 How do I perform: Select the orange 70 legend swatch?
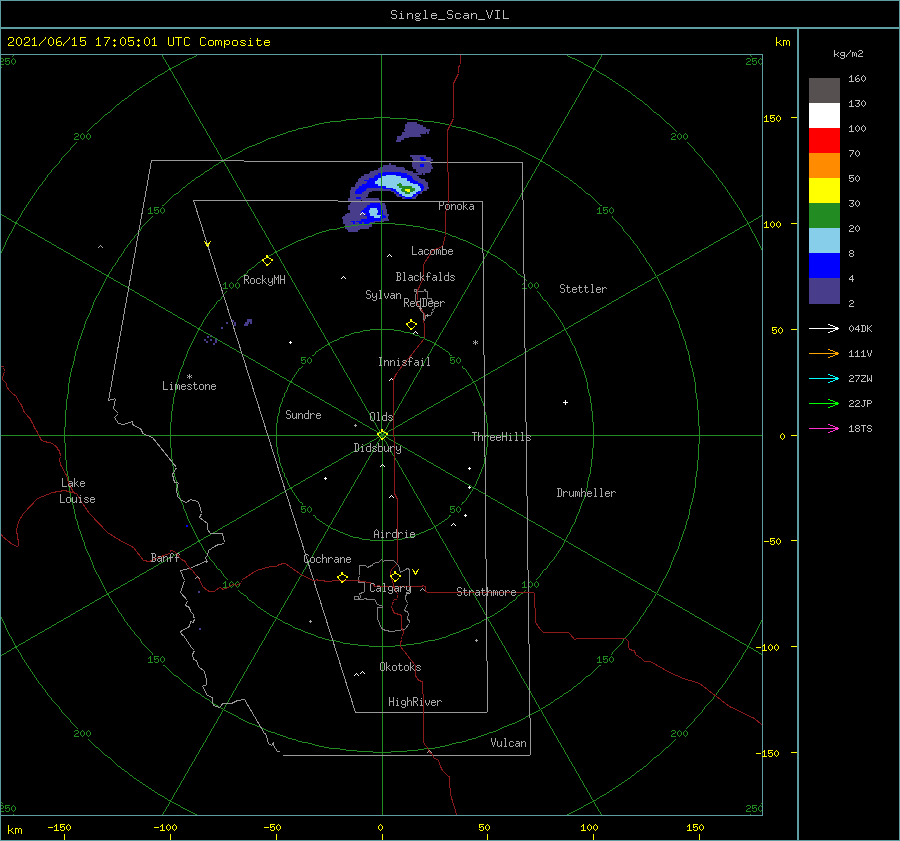pos(824,165)
